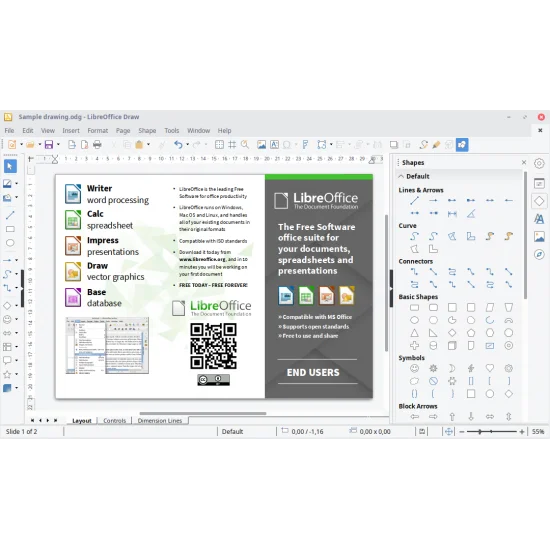Select the isosceles triangle in Basic Shapes
The height and width of the screenshot is (550, 550).
click(414, 333)
